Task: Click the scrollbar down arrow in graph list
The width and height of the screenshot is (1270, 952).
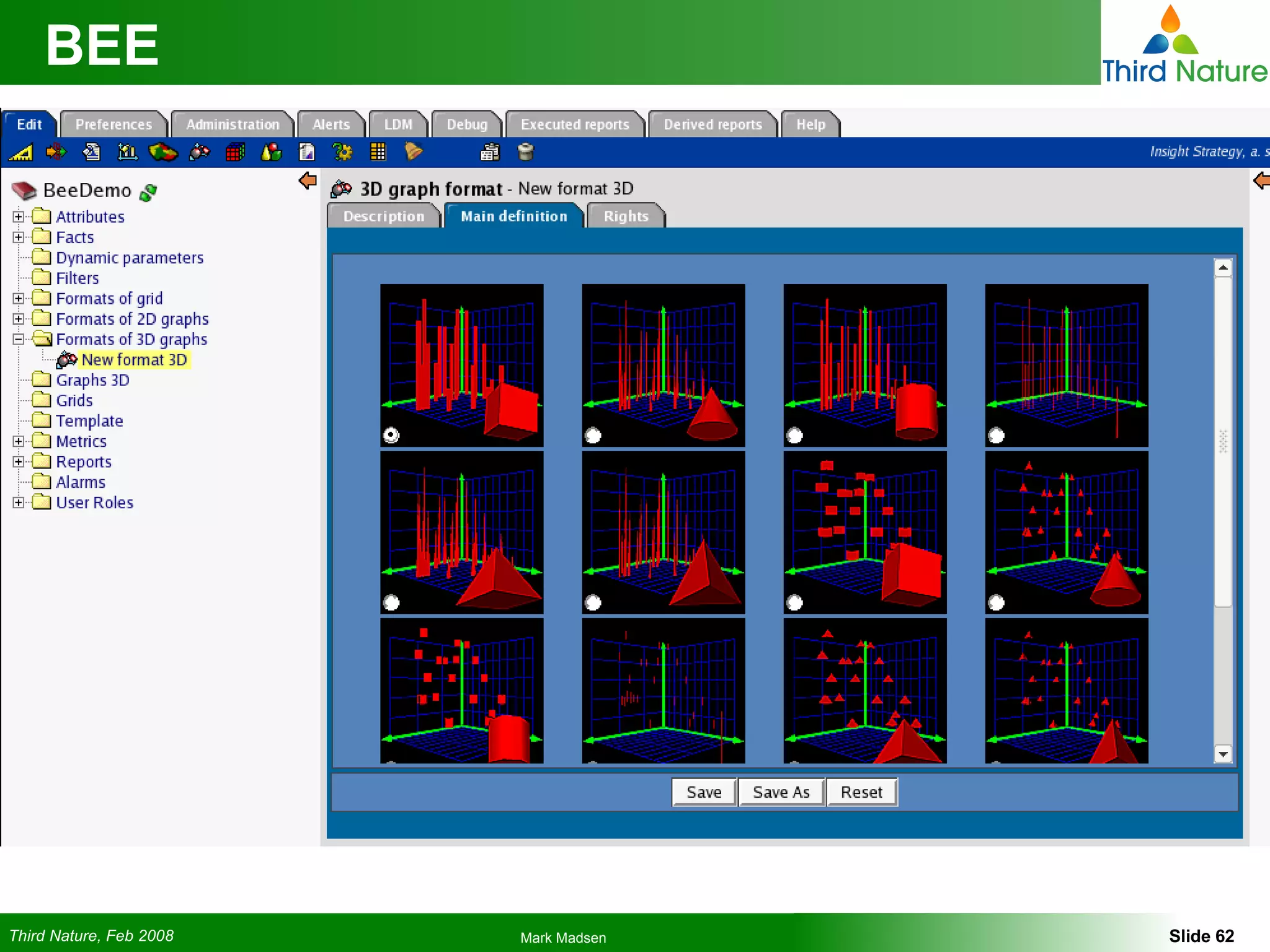Action: click(x=1222, y=754)
